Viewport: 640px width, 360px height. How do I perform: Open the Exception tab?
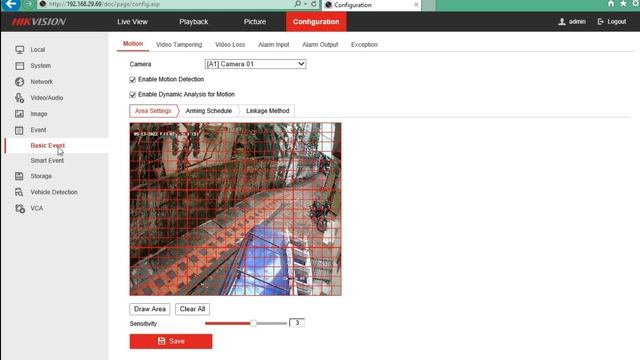tap(364, 44)
